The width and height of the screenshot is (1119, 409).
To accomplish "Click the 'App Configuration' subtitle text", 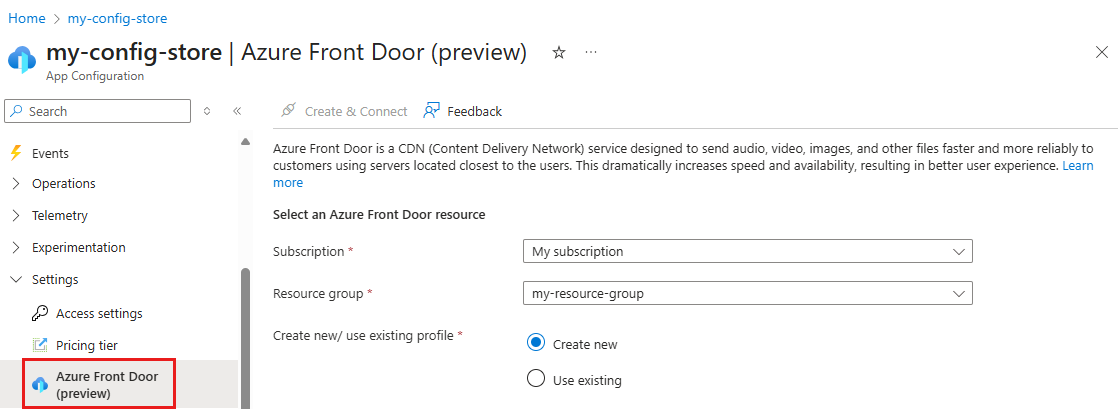I will tap(95, 76).
